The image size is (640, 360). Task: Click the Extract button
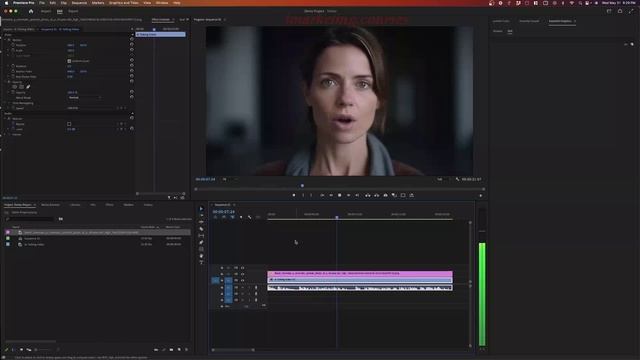pos(376,196)
